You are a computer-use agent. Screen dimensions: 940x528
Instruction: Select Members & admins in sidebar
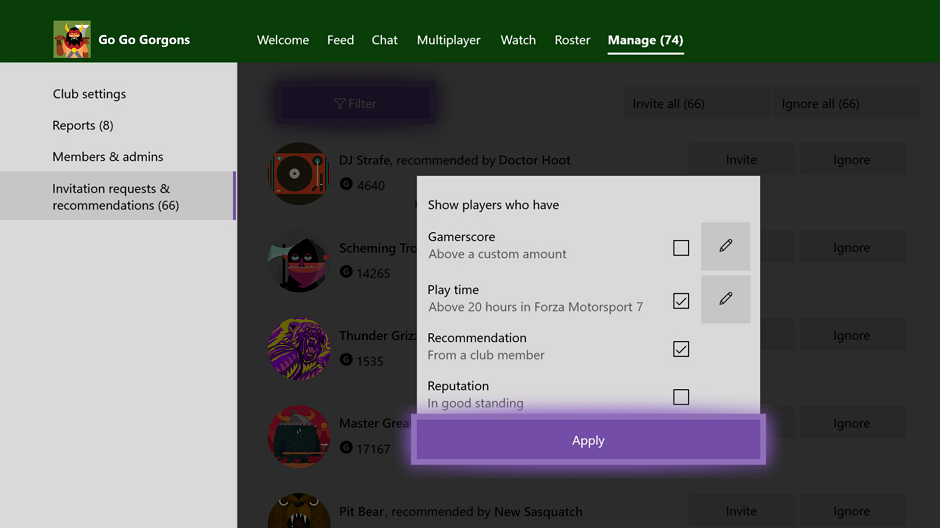(x=108, y=157)
